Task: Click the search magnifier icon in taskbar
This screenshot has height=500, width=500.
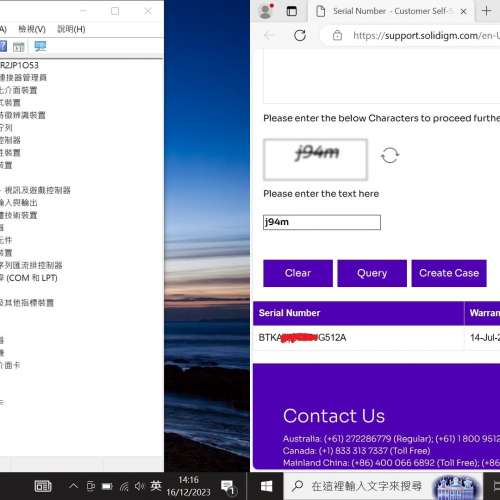Action: (x=297, y=486)
